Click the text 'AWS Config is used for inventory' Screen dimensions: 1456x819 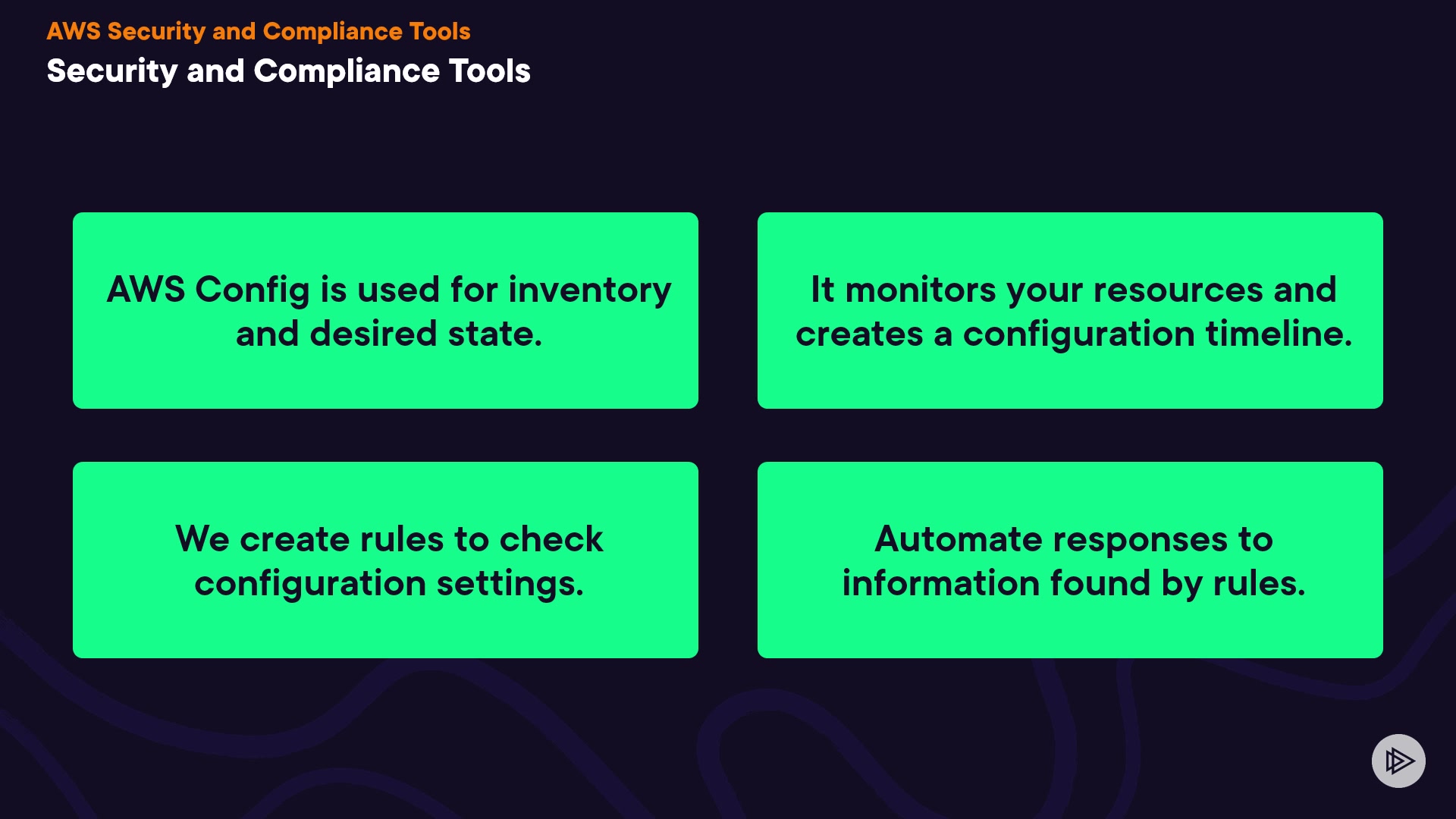(x=389, y=290)
